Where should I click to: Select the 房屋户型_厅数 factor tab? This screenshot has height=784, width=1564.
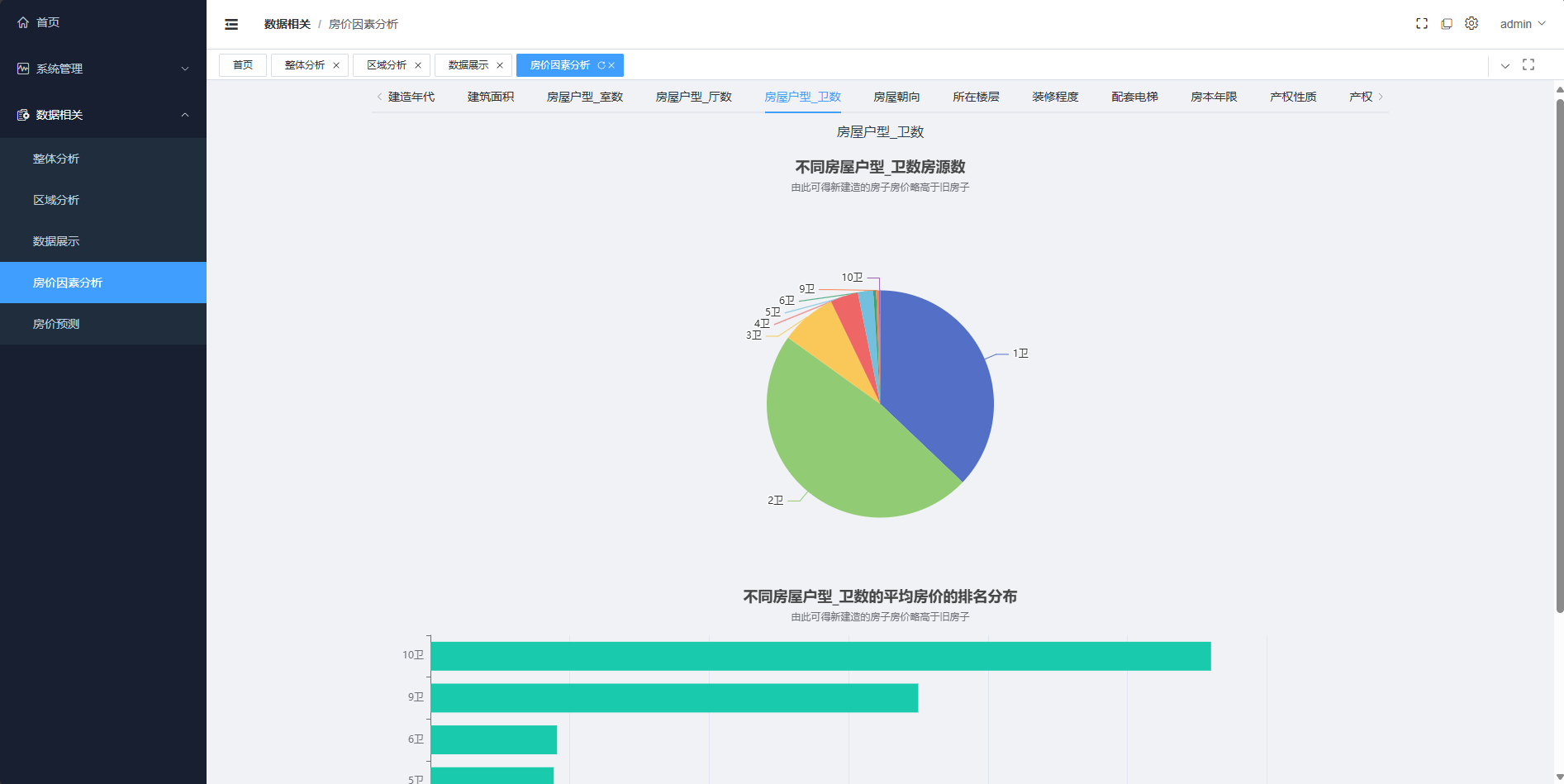[694, 97]
